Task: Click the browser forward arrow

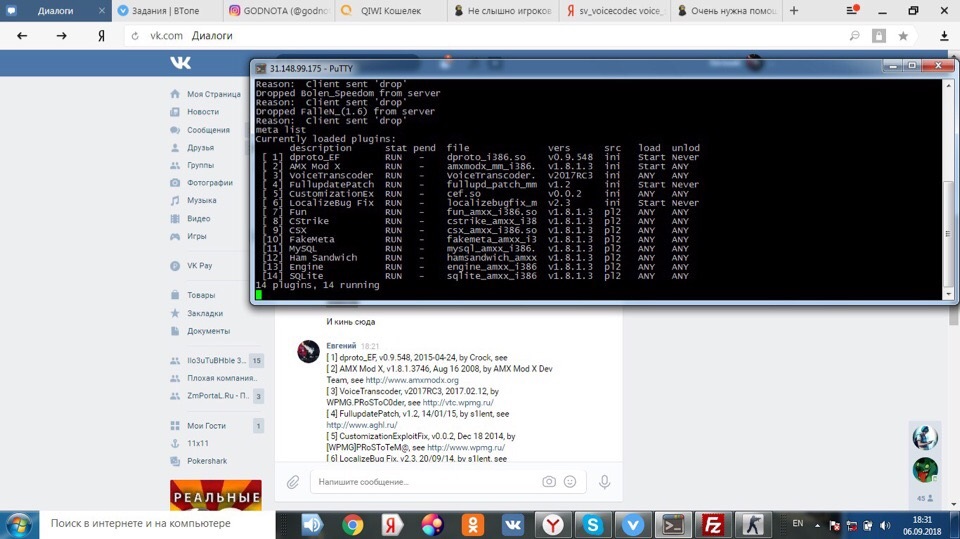Action: coord(61,36)
